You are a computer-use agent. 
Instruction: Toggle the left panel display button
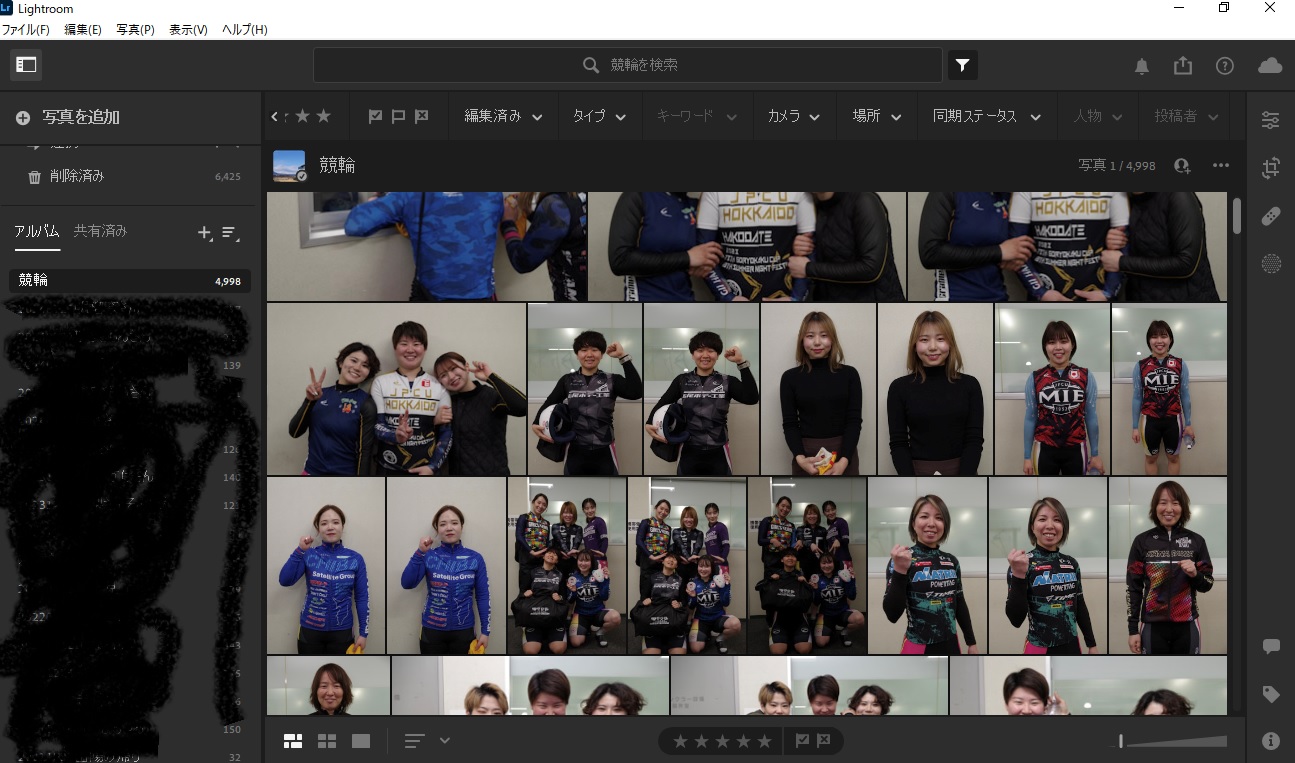pyautogui.click(x=26, y=65)
